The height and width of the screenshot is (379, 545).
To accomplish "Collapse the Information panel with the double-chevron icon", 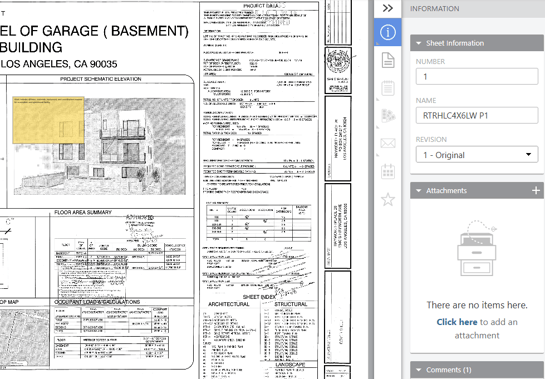I will pos(388,8).
